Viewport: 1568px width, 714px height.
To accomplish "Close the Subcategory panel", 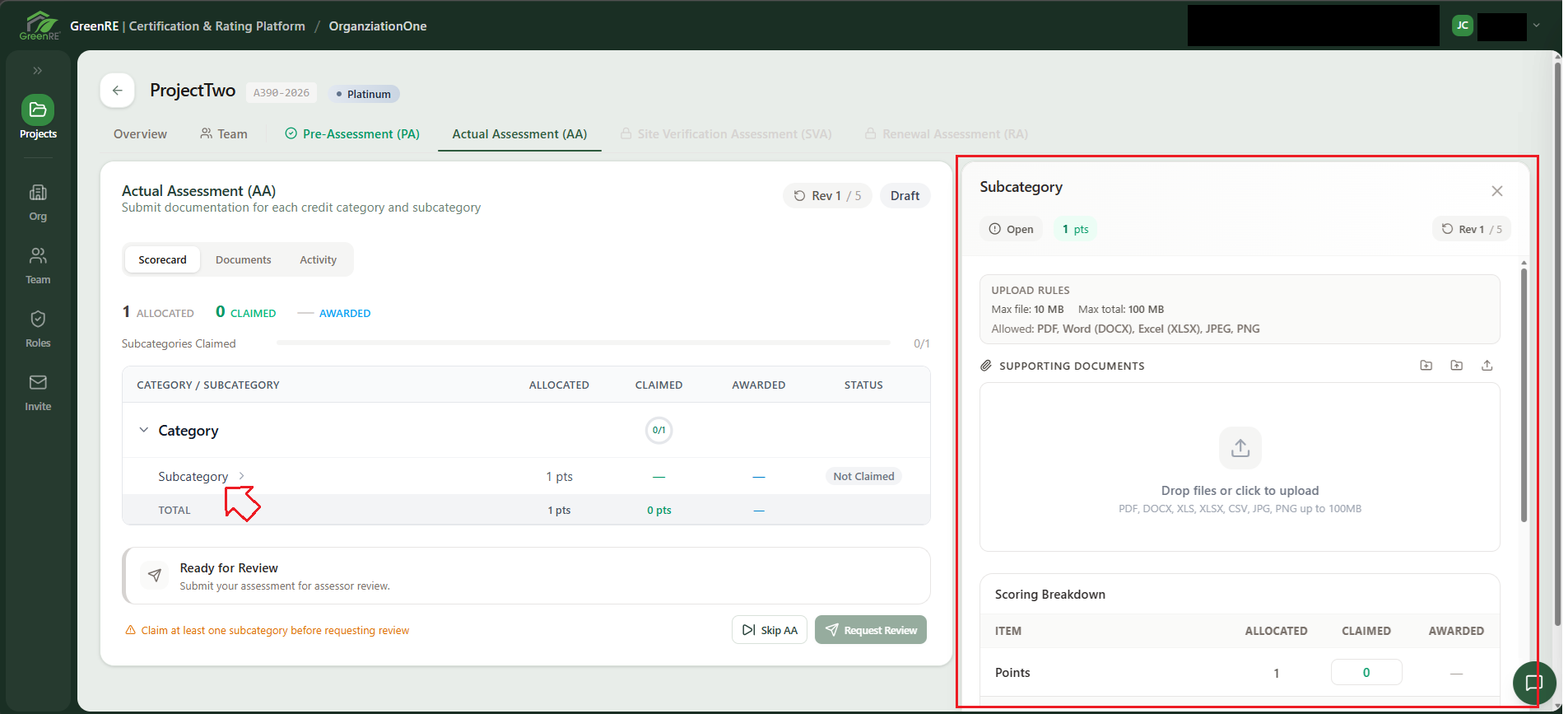I will pos(1497,191).
